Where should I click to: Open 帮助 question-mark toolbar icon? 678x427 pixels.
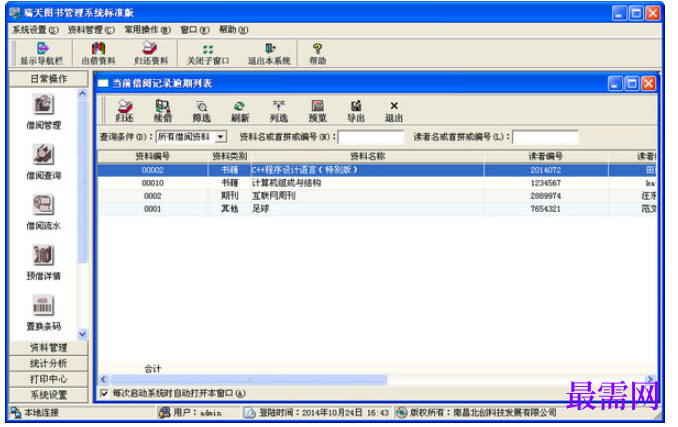317,48
